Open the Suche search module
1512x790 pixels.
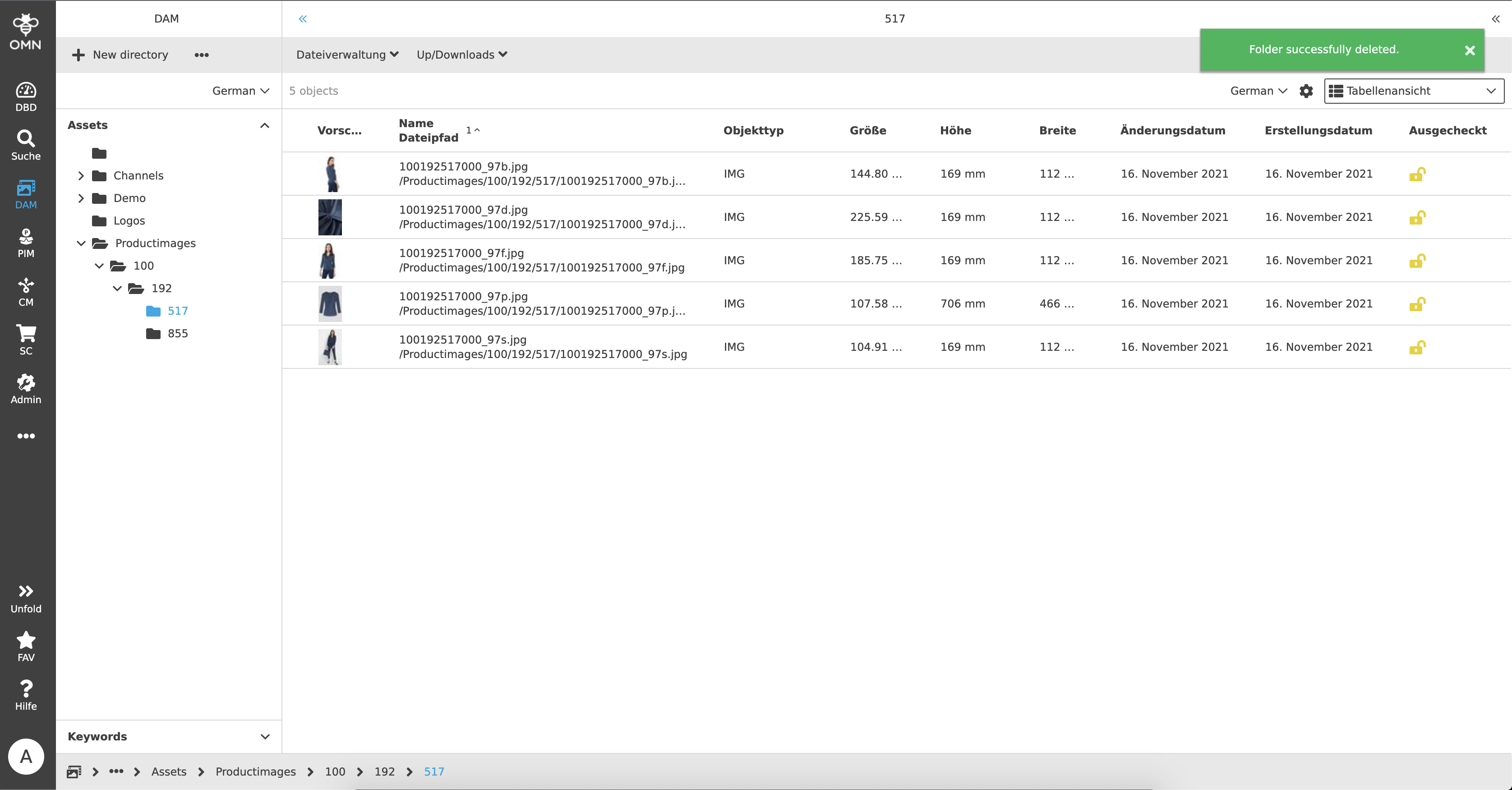tap(26, 145)
